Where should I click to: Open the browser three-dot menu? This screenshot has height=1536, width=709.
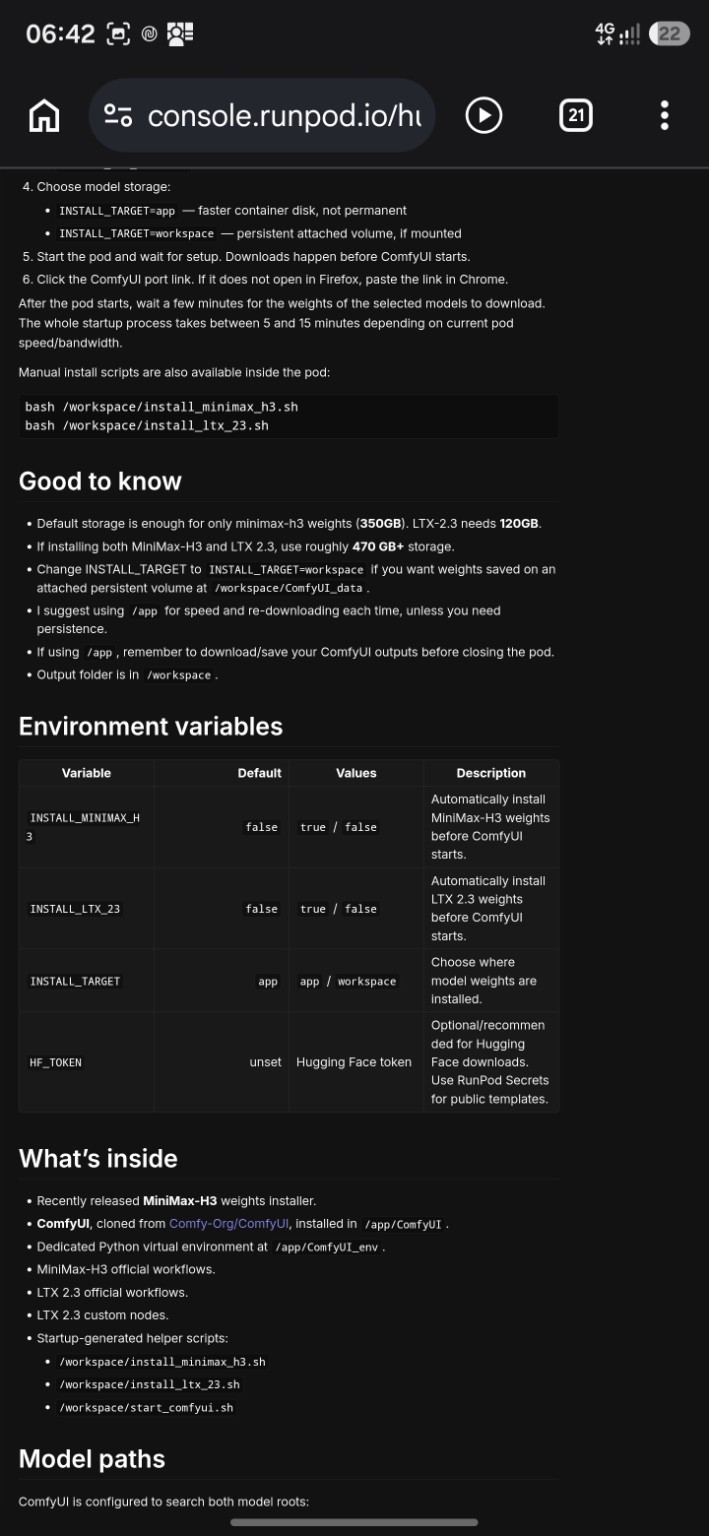click(664, 116)
